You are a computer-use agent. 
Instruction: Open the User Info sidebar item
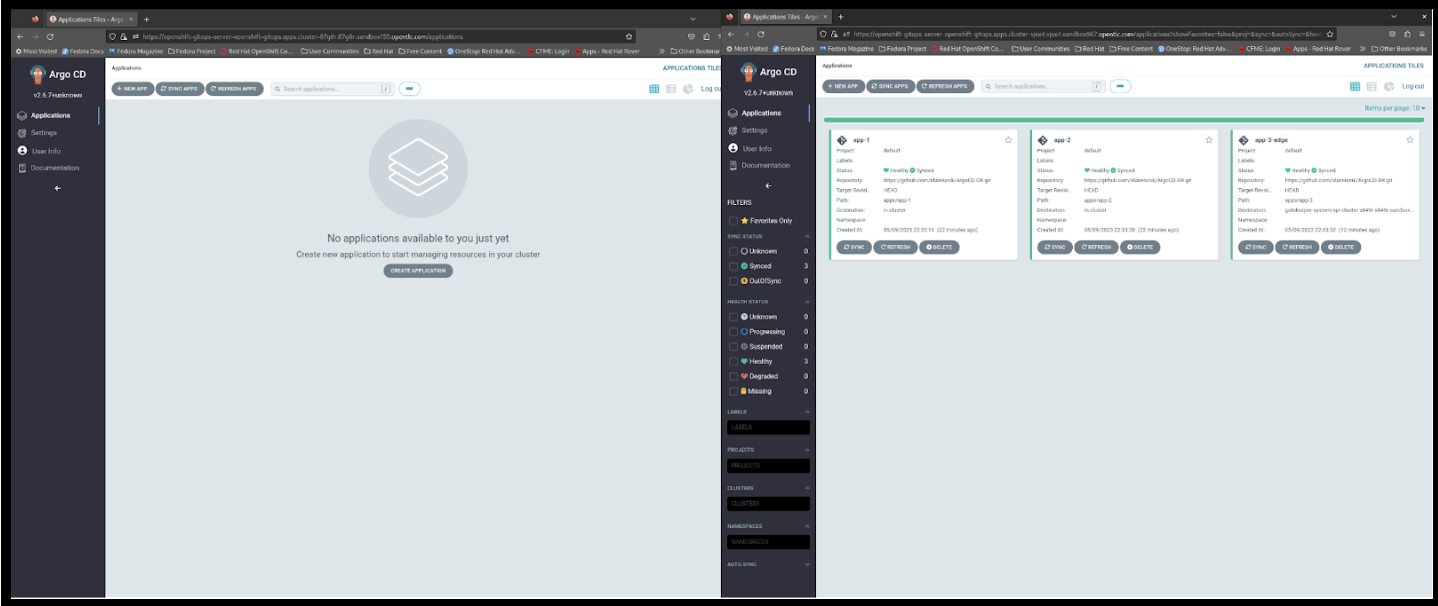[755, 148]
